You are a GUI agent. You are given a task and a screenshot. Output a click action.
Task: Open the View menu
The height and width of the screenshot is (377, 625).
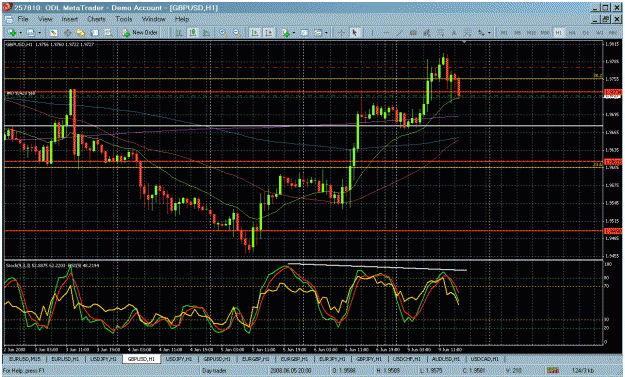45,19
